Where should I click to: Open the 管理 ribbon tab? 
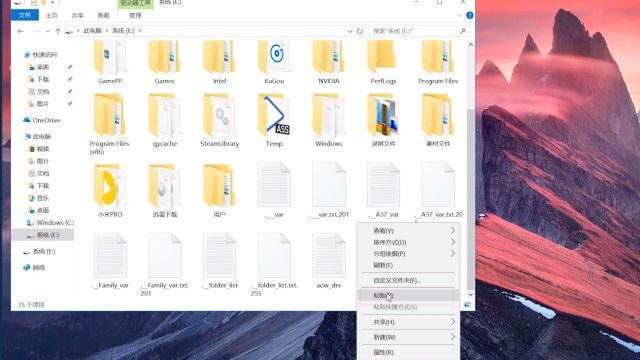click(x=135, y=16)
